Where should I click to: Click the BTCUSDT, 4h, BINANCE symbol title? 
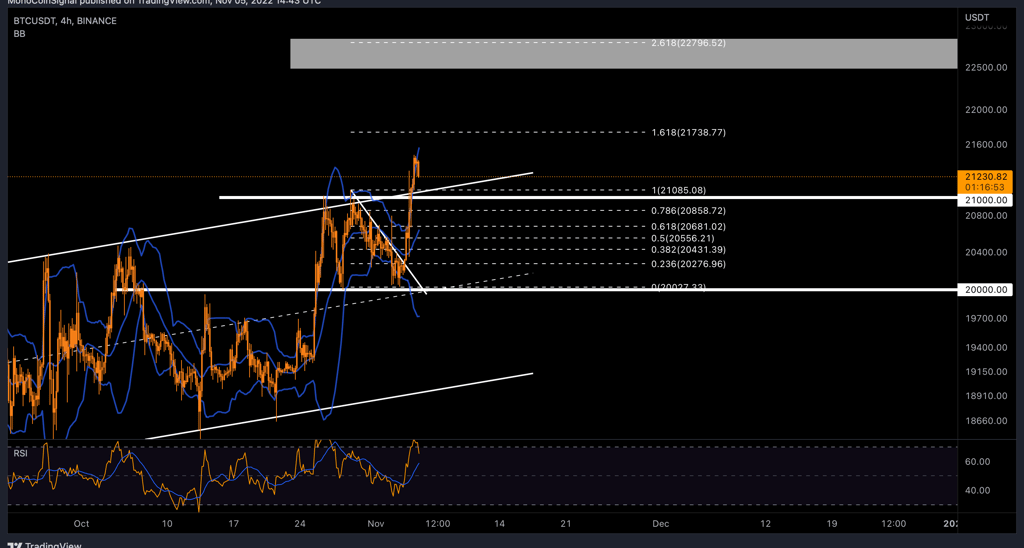[x=65, y=21]
